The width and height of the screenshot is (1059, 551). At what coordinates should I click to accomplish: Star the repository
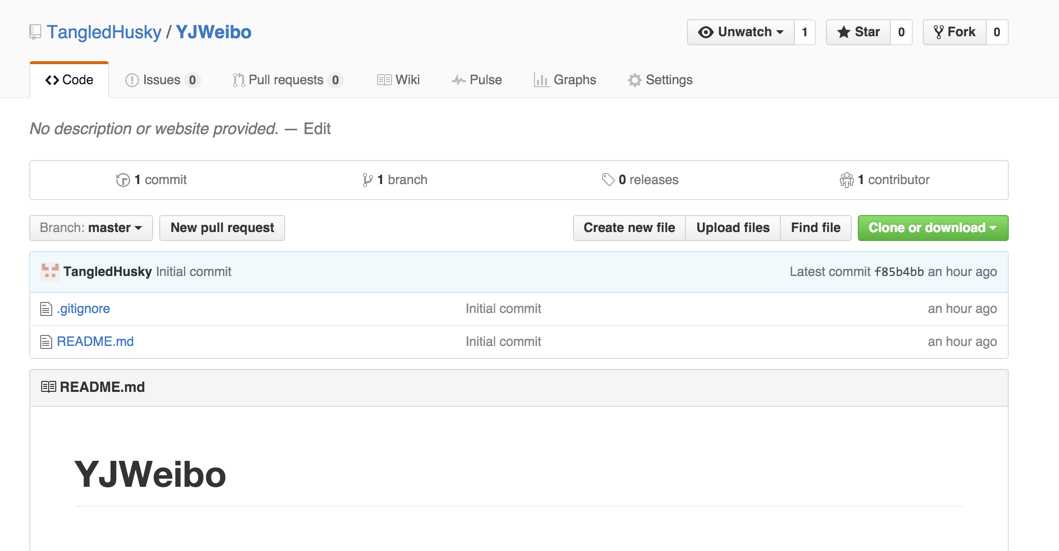coord(858,32)
